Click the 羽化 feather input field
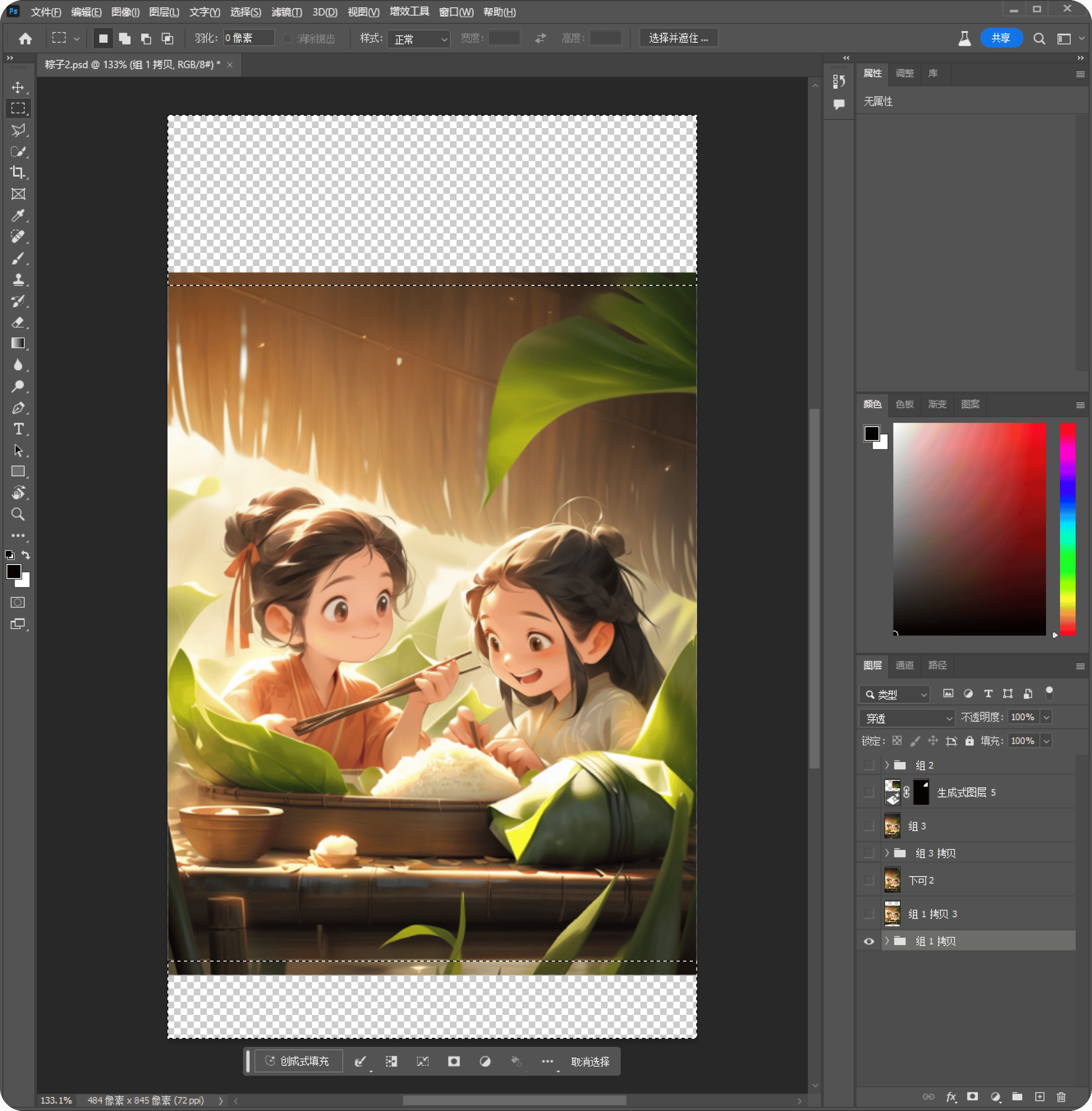1092x1111 pixels. pyautogui.click(x=248, y=38)
